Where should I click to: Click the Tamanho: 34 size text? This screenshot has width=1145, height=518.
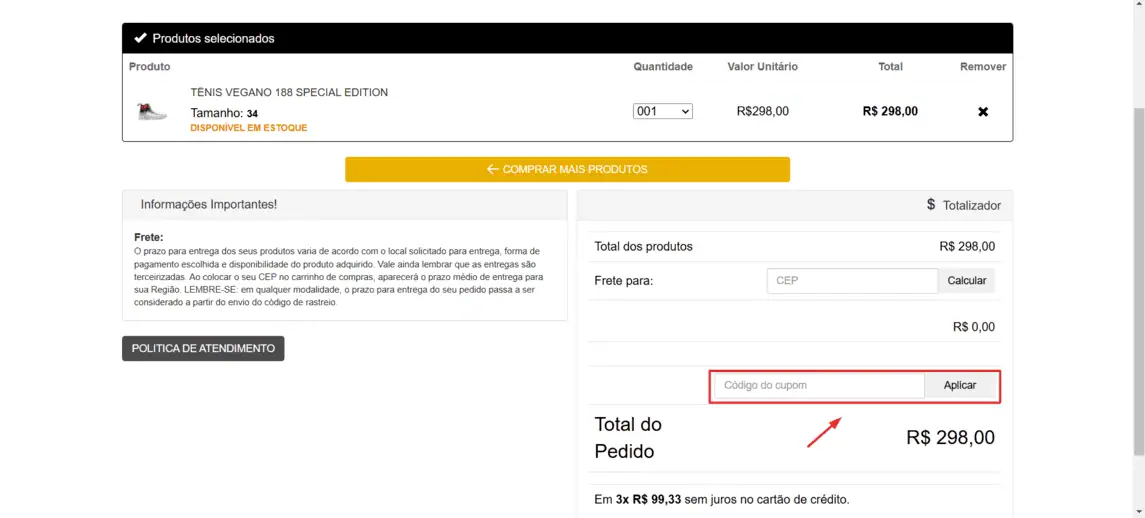tap(224, 113)
